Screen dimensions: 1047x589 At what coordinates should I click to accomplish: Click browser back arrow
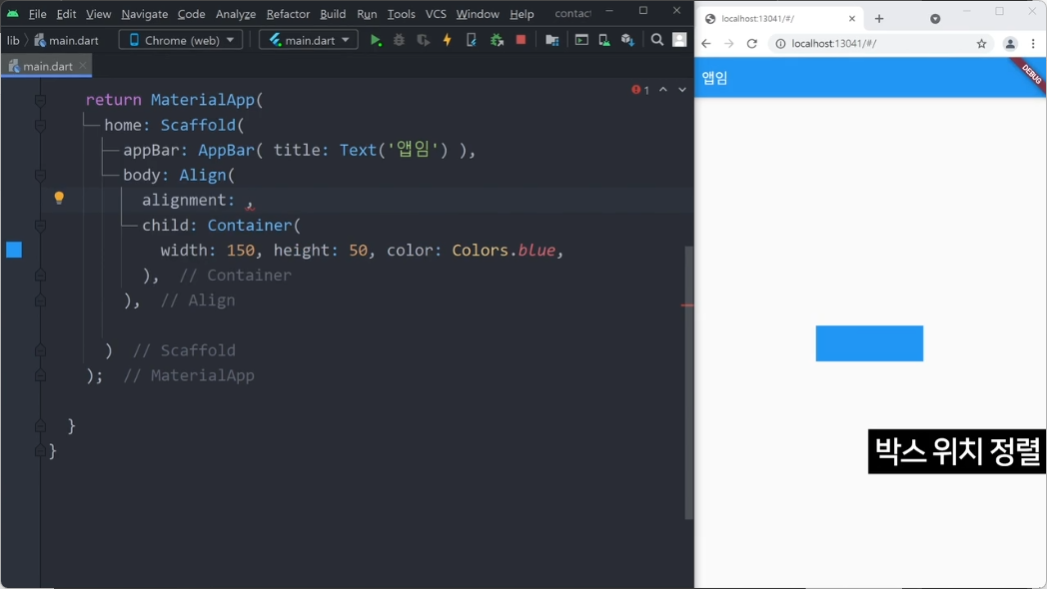pos(706,43)
